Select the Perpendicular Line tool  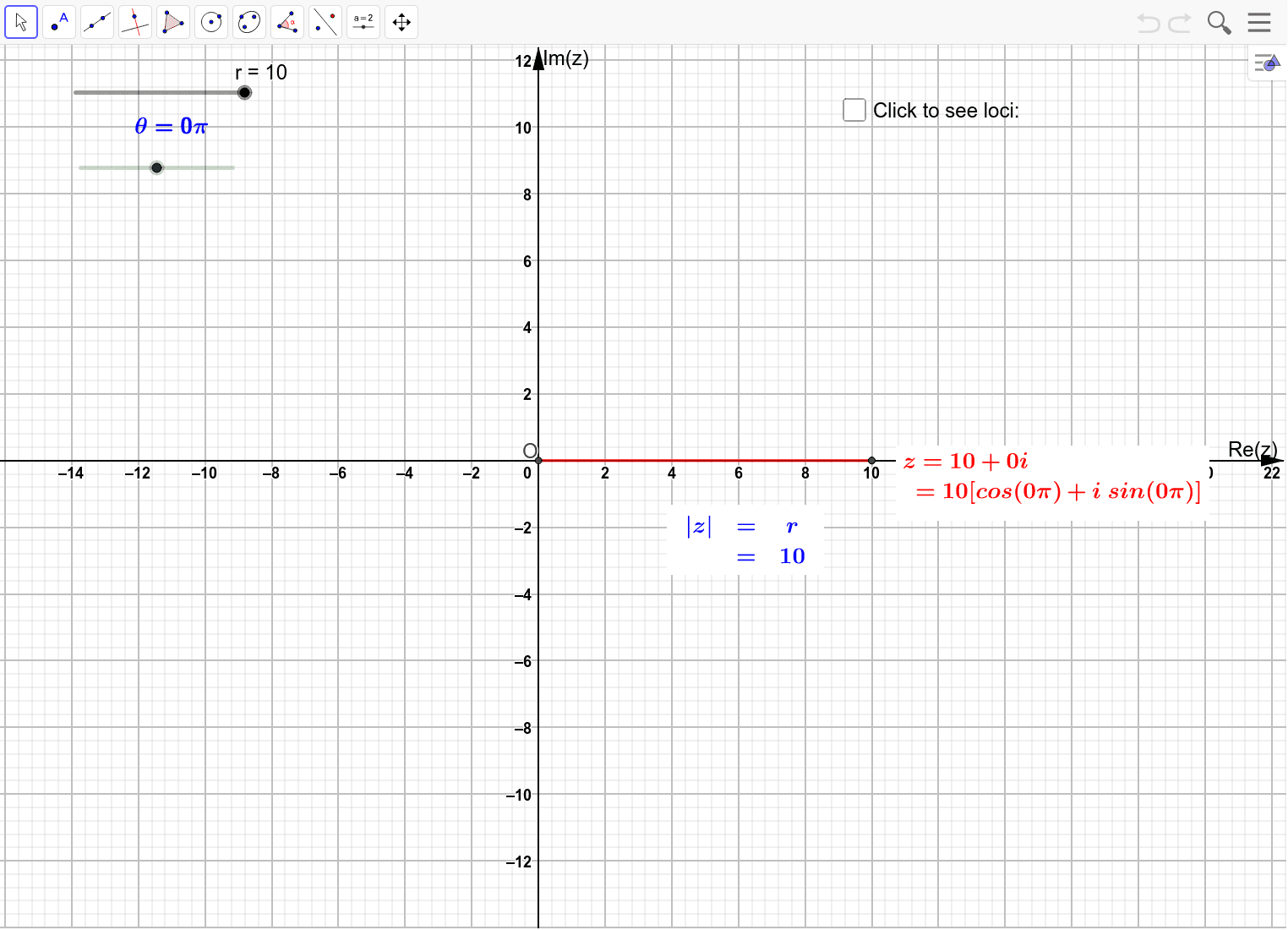(x=135, y=21)
